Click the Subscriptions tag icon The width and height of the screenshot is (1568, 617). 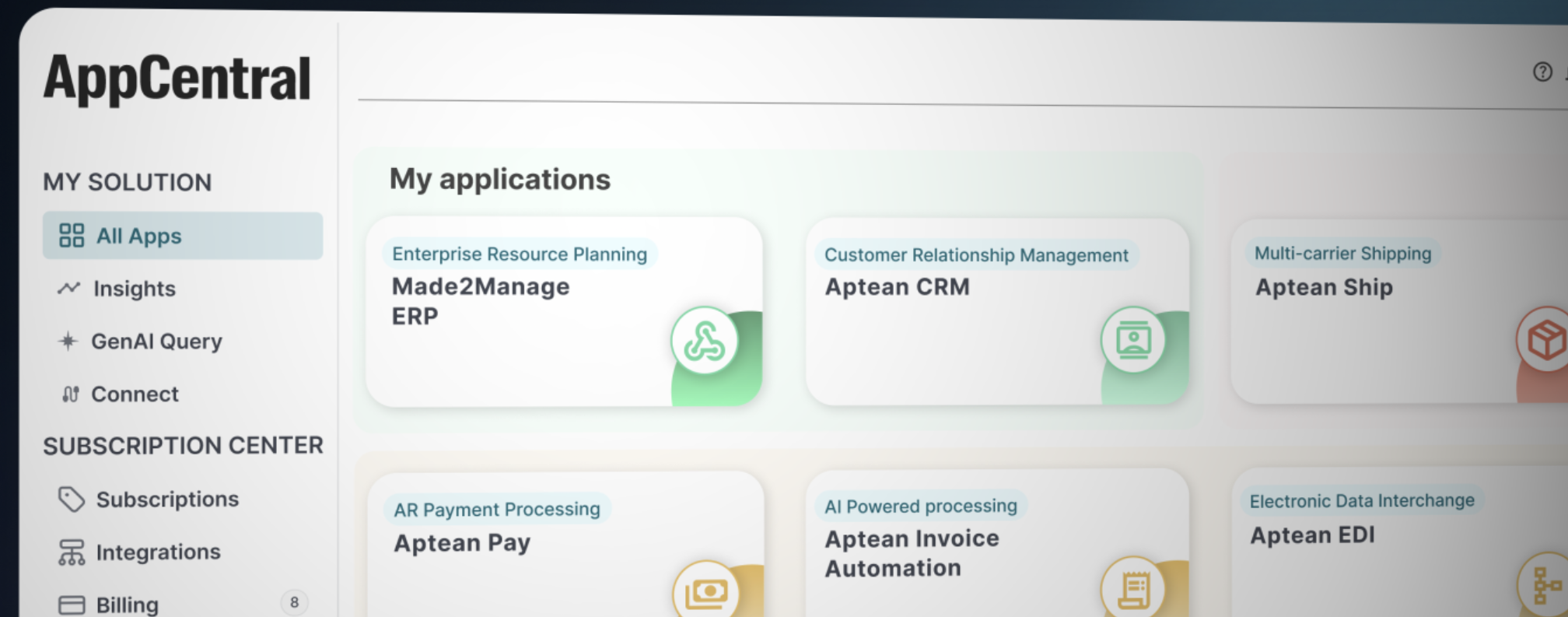(72, 500)
